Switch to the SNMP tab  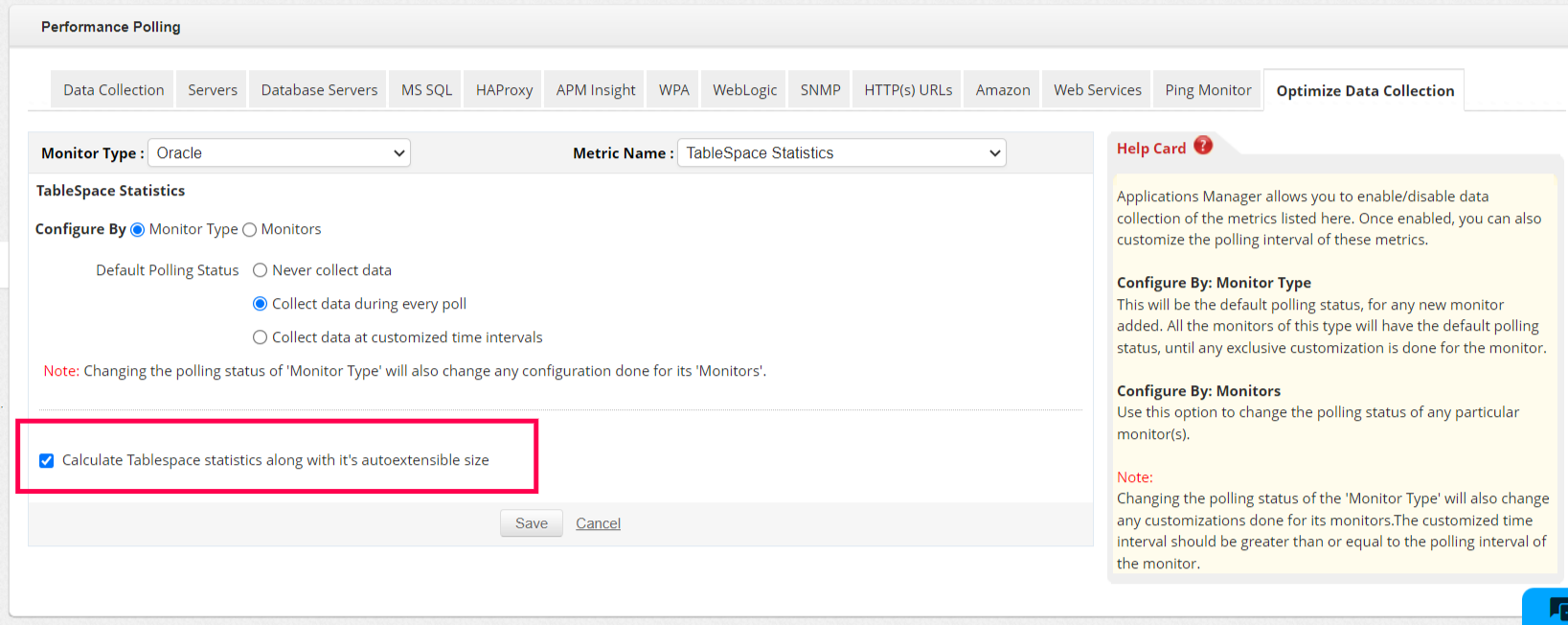820,90
